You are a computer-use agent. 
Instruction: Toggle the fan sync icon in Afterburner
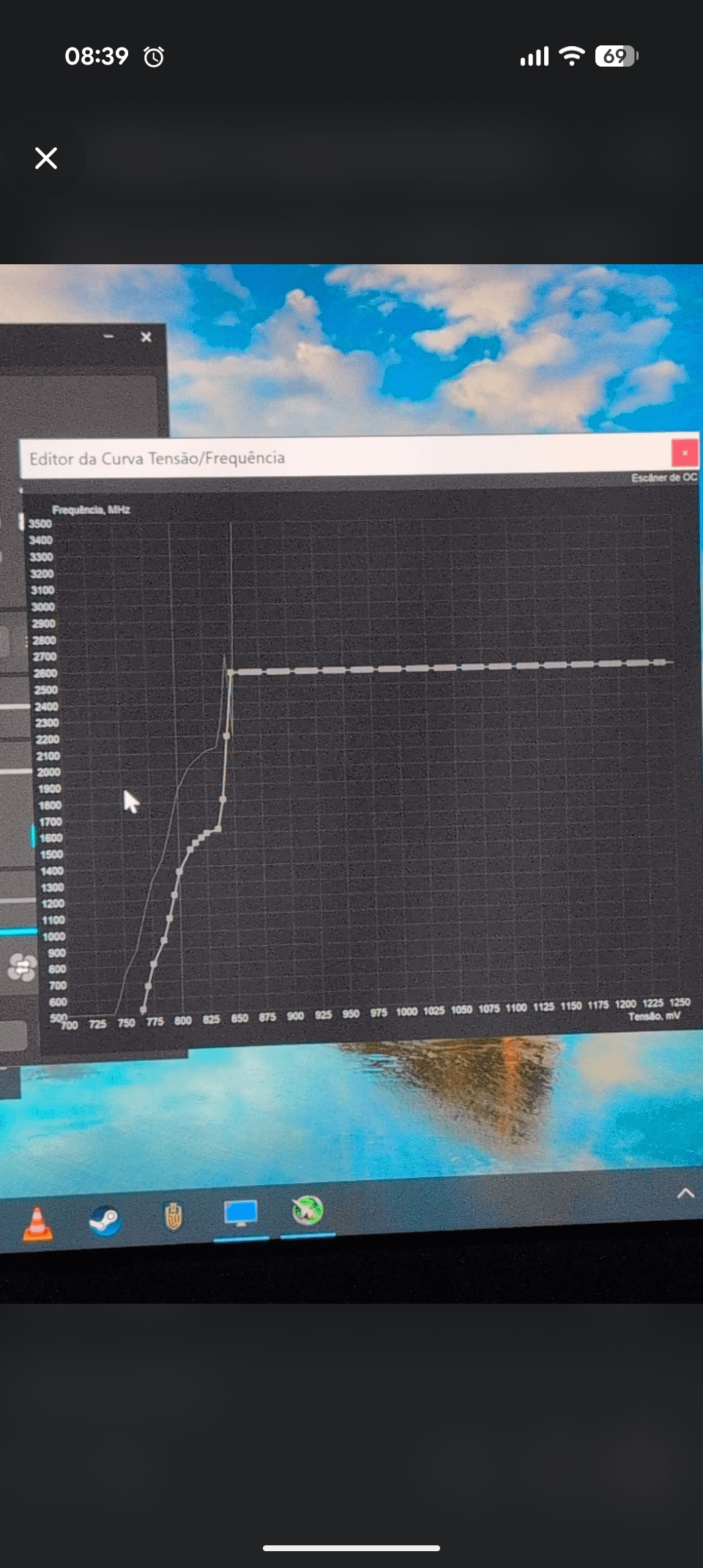tap(22, 967)
